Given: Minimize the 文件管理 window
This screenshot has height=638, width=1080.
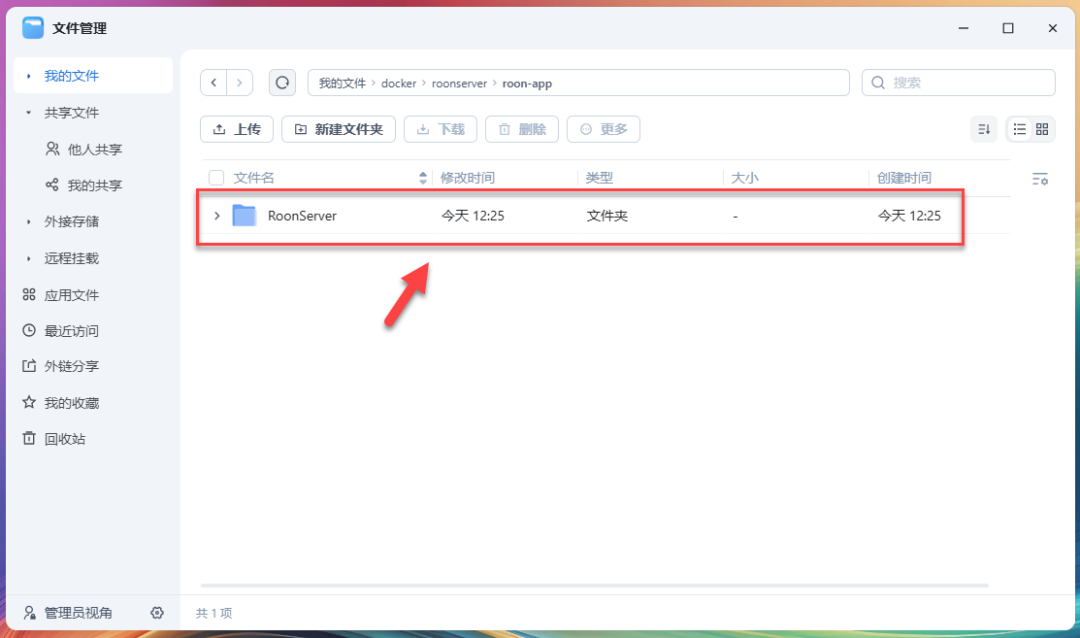Looking at the screenshot, I should (x=964, y=28).
